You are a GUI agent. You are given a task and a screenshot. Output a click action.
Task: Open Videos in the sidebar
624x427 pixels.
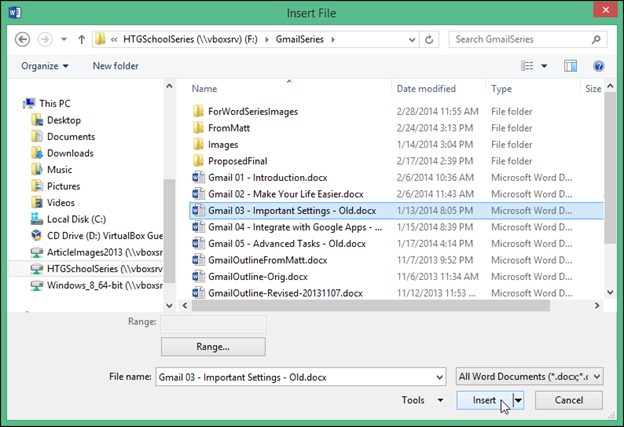(x=53, y=203)
